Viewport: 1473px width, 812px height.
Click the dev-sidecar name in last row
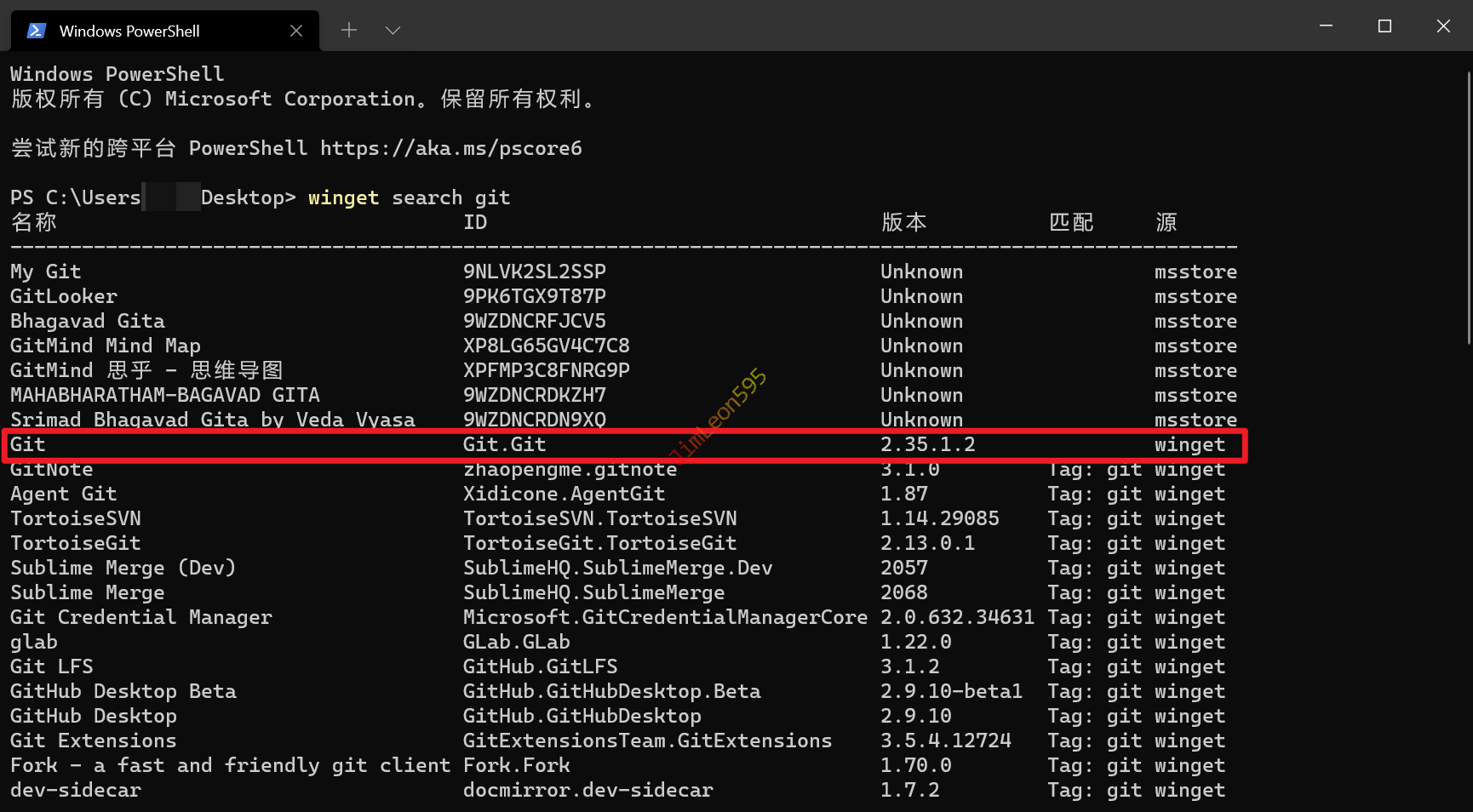click(76, 791)
